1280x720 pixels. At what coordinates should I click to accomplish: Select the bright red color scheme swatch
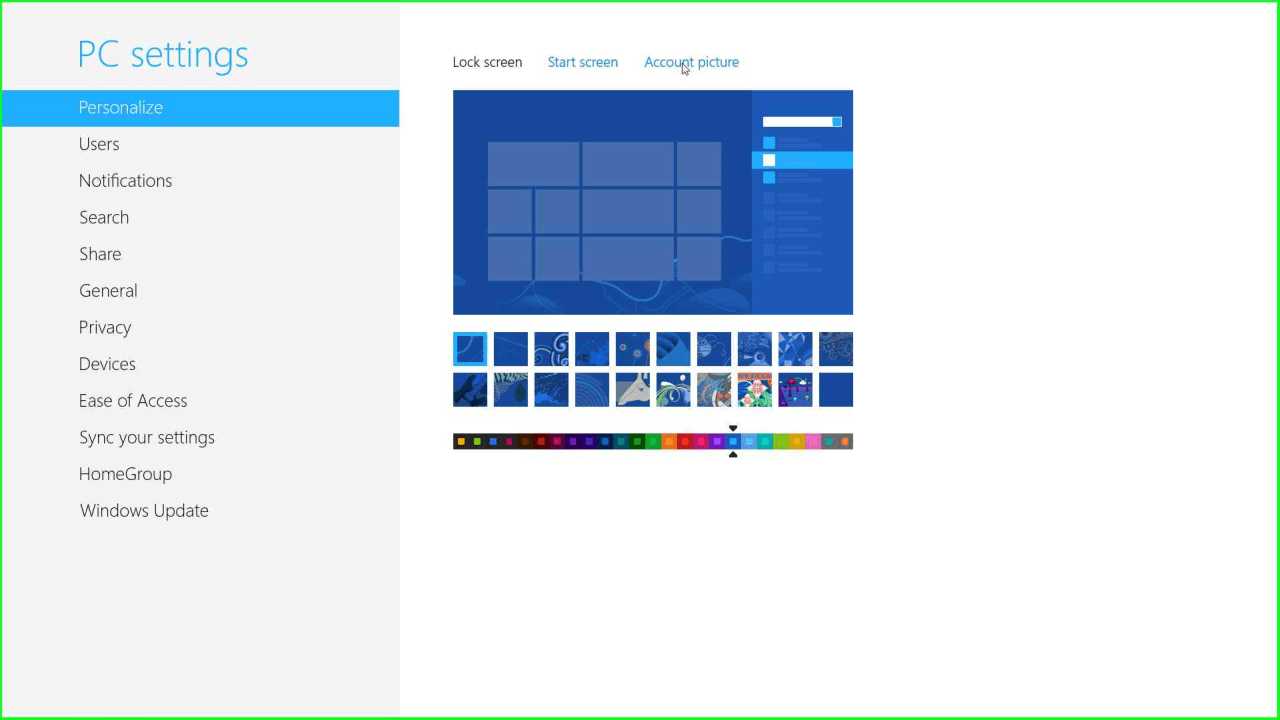[685, 441]
